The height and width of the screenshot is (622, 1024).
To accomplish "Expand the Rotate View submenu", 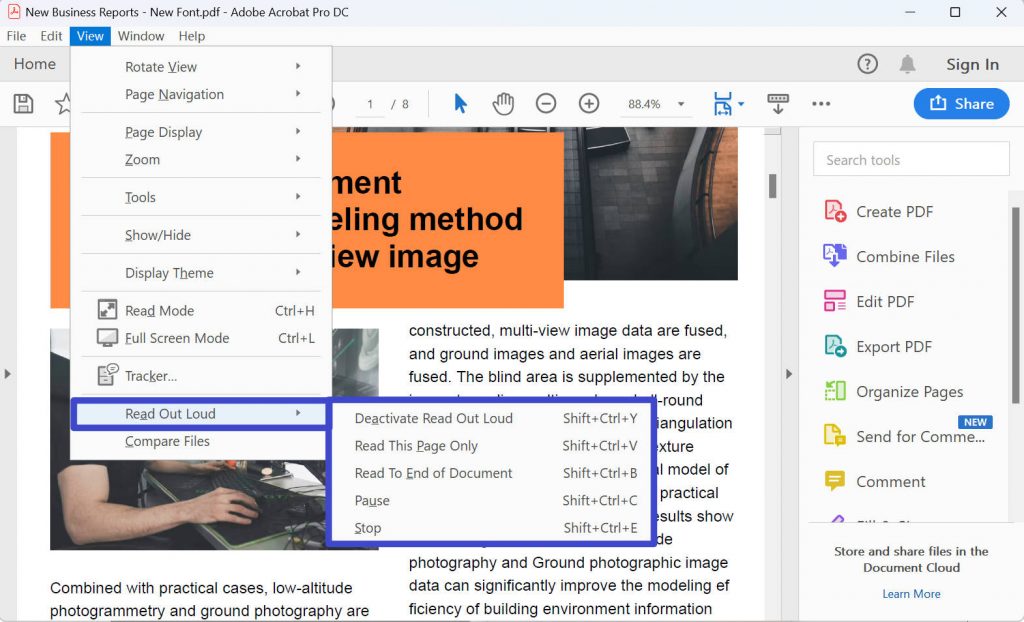I will click(x=160, y=66).
